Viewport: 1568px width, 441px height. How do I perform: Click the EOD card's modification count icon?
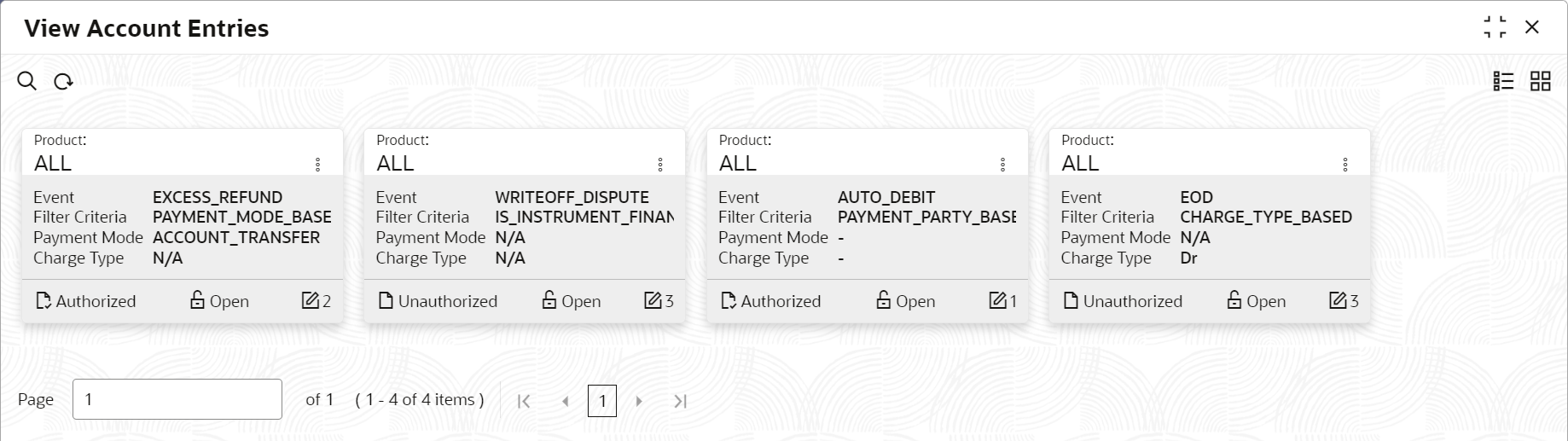click(x=1338, y=300)
